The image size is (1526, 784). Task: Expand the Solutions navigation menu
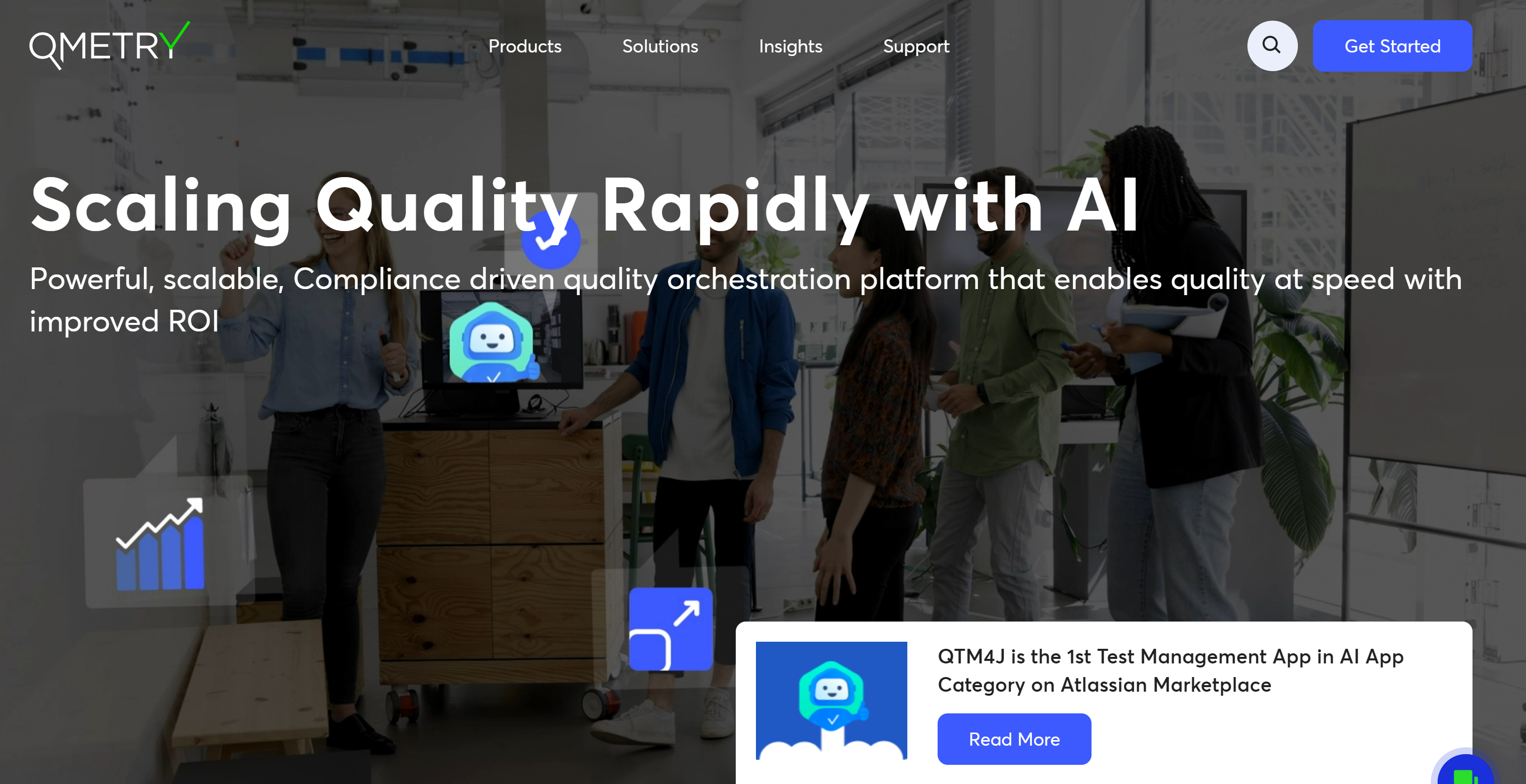(x=660, y=46)
